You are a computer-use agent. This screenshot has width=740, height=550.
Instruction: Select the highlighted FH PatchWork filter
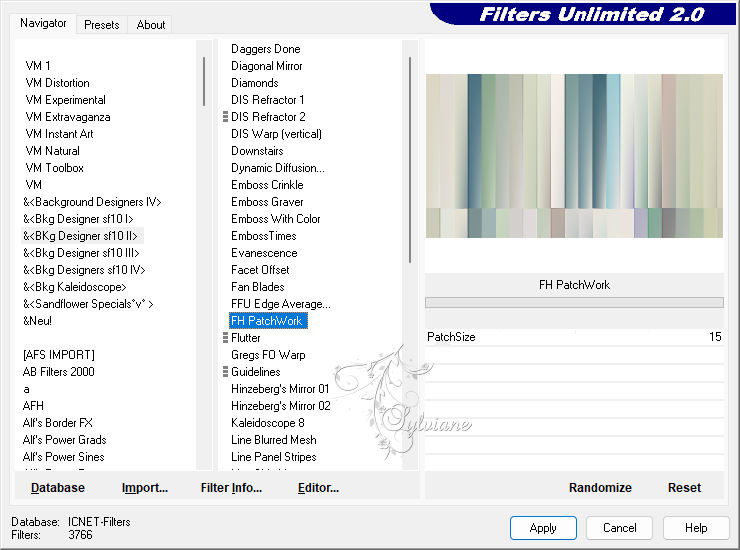tap(268, 321)
